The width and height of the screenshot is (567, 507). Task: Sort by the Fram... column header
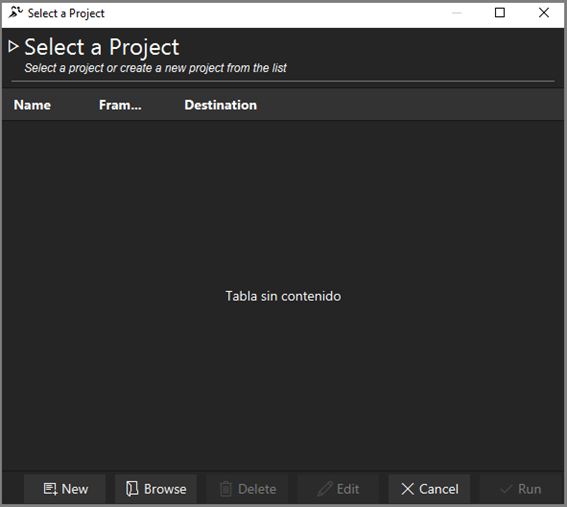120,105
